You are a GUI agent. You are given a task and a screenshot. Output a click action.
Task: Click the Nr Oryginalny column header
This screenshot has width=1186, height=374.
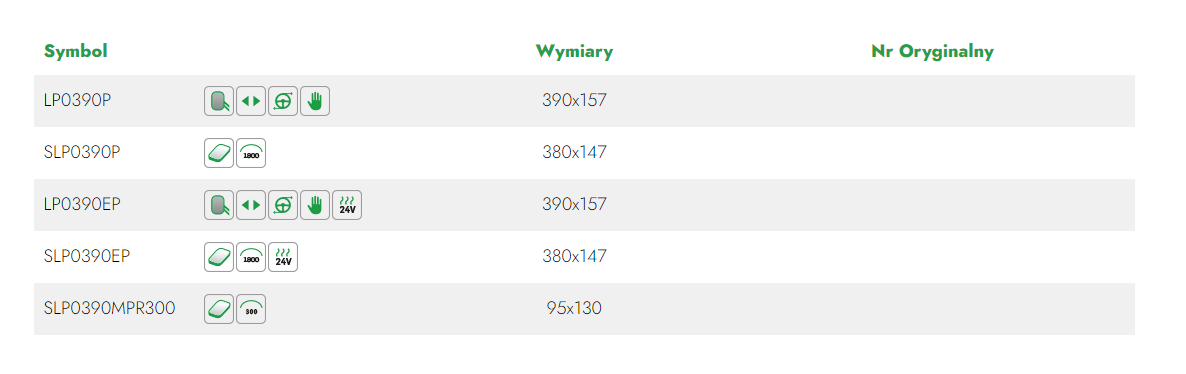click(x=933, y=51)
